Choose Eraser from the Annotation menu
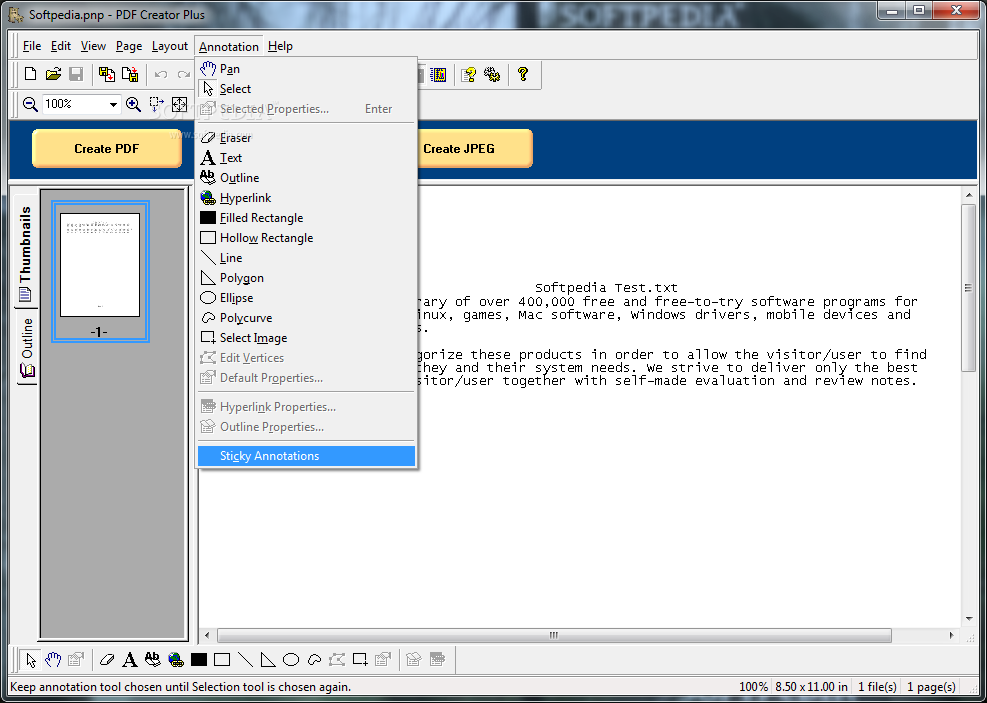 click(307, 137)
